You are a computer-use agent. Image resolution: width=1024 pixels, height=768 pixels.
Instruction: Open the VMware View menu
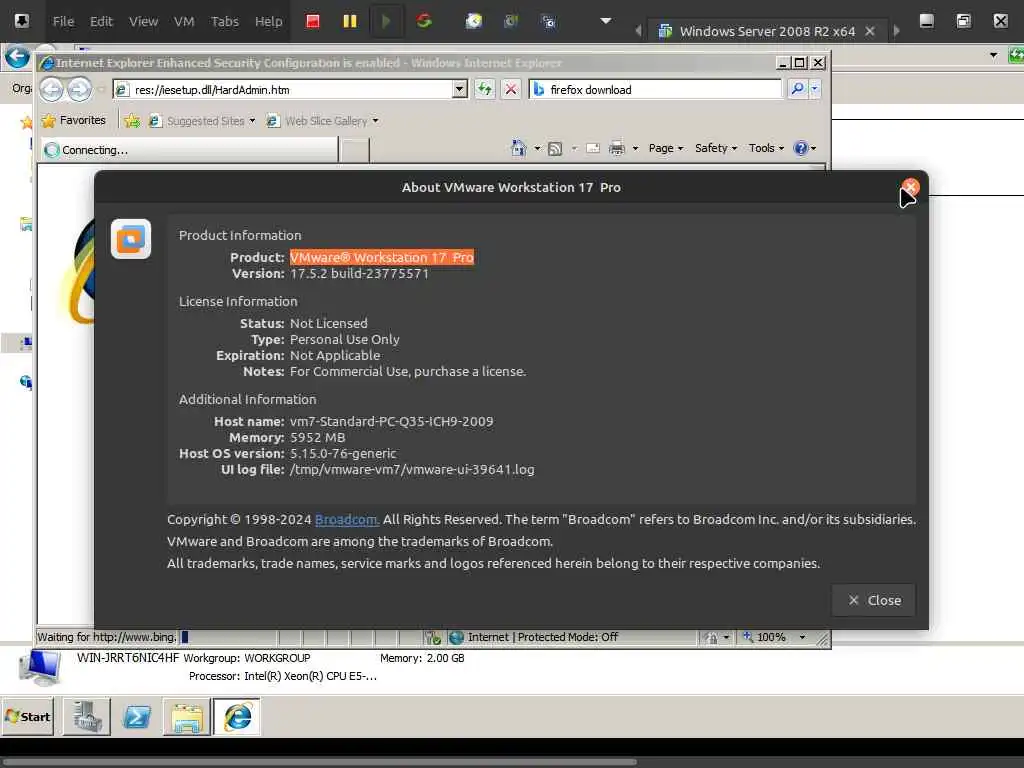[143, 21]
